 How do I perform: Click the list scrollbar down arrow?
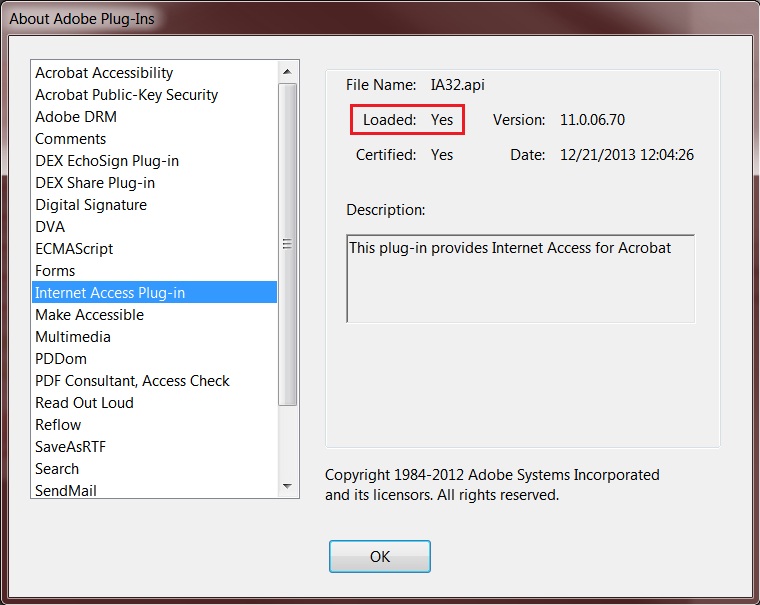(x=287, y=486)
